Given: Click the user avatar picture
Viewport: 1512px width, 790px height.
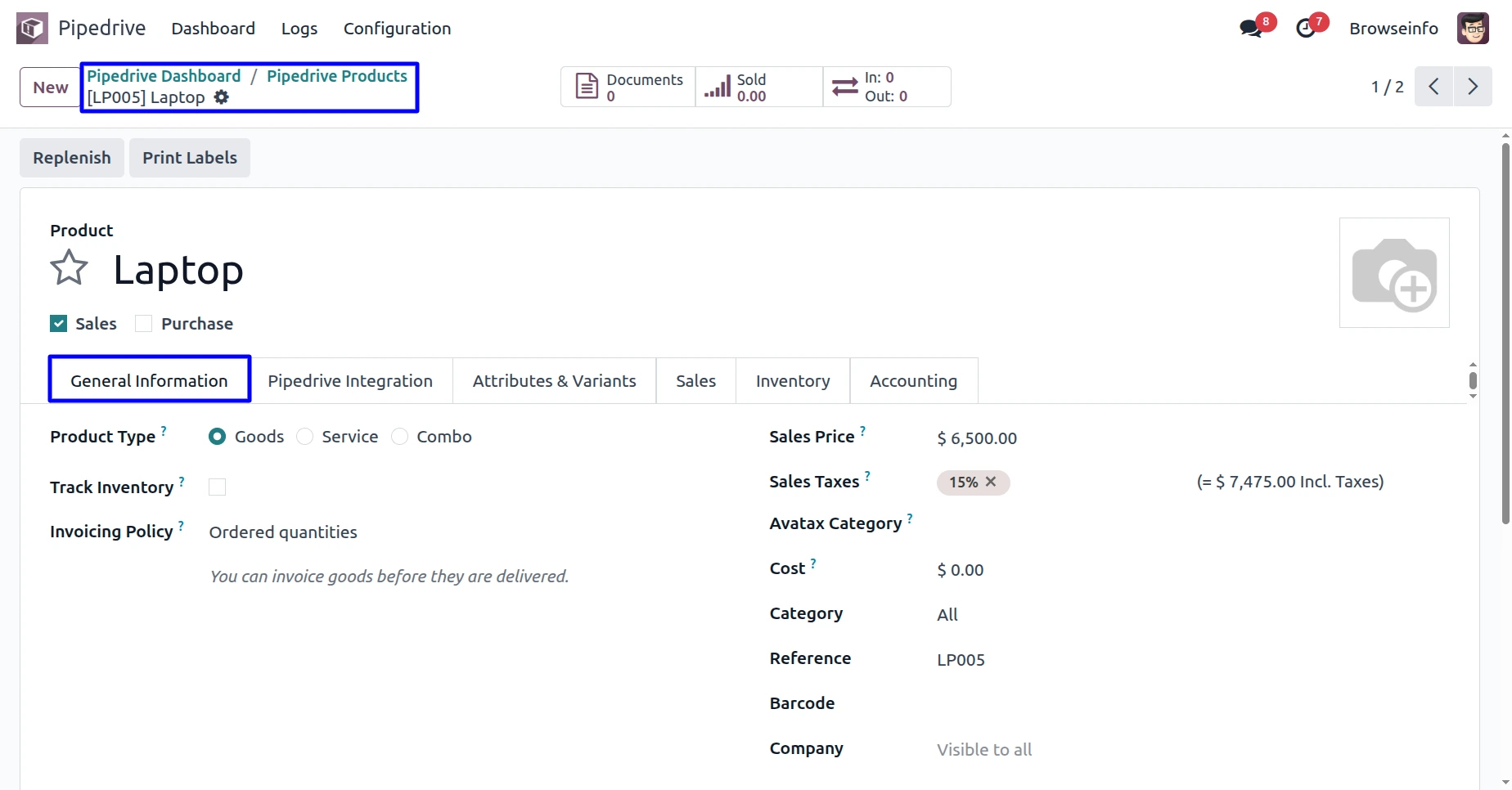Looking at the screenshot, I should 1473,29.
